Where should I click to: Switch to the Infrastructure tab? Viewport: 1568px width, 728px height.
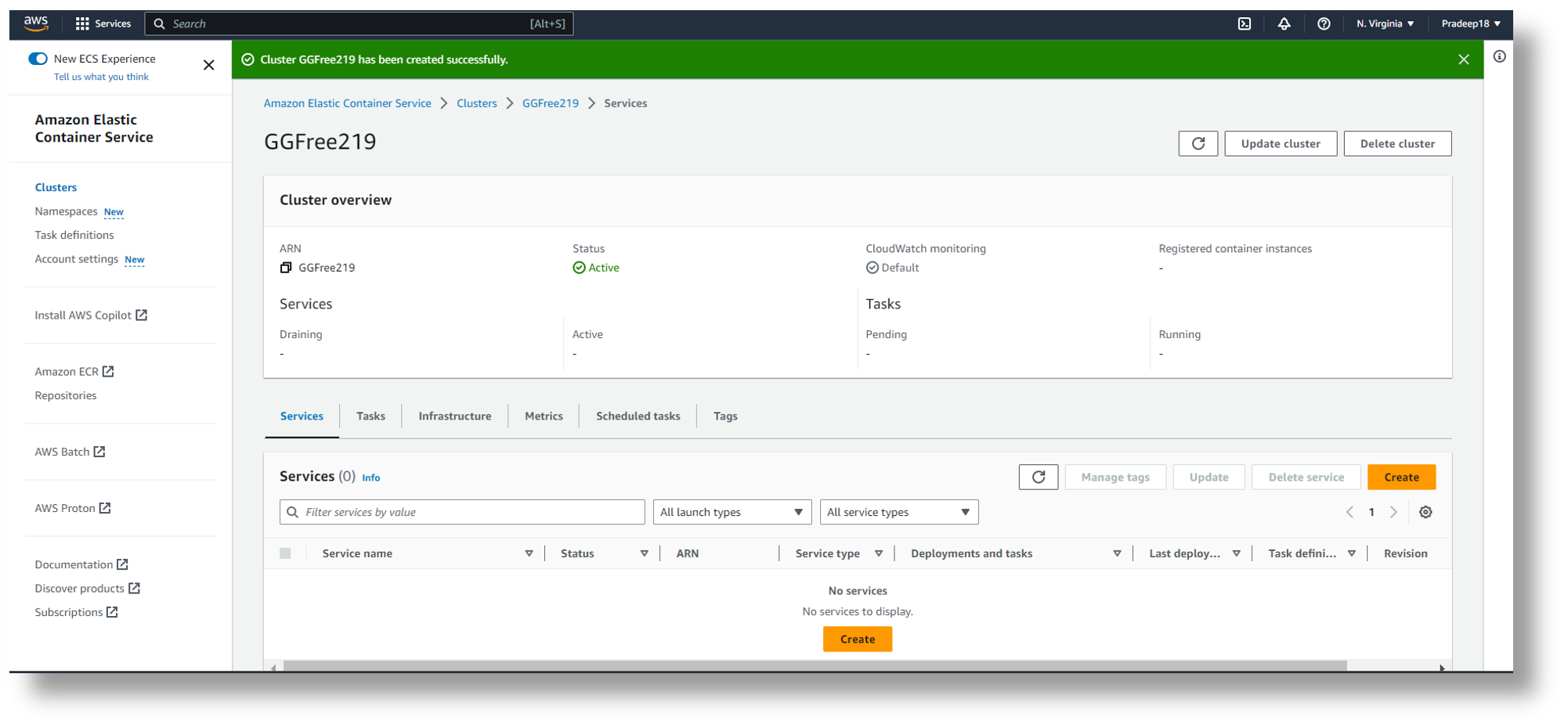click(455, 416)
